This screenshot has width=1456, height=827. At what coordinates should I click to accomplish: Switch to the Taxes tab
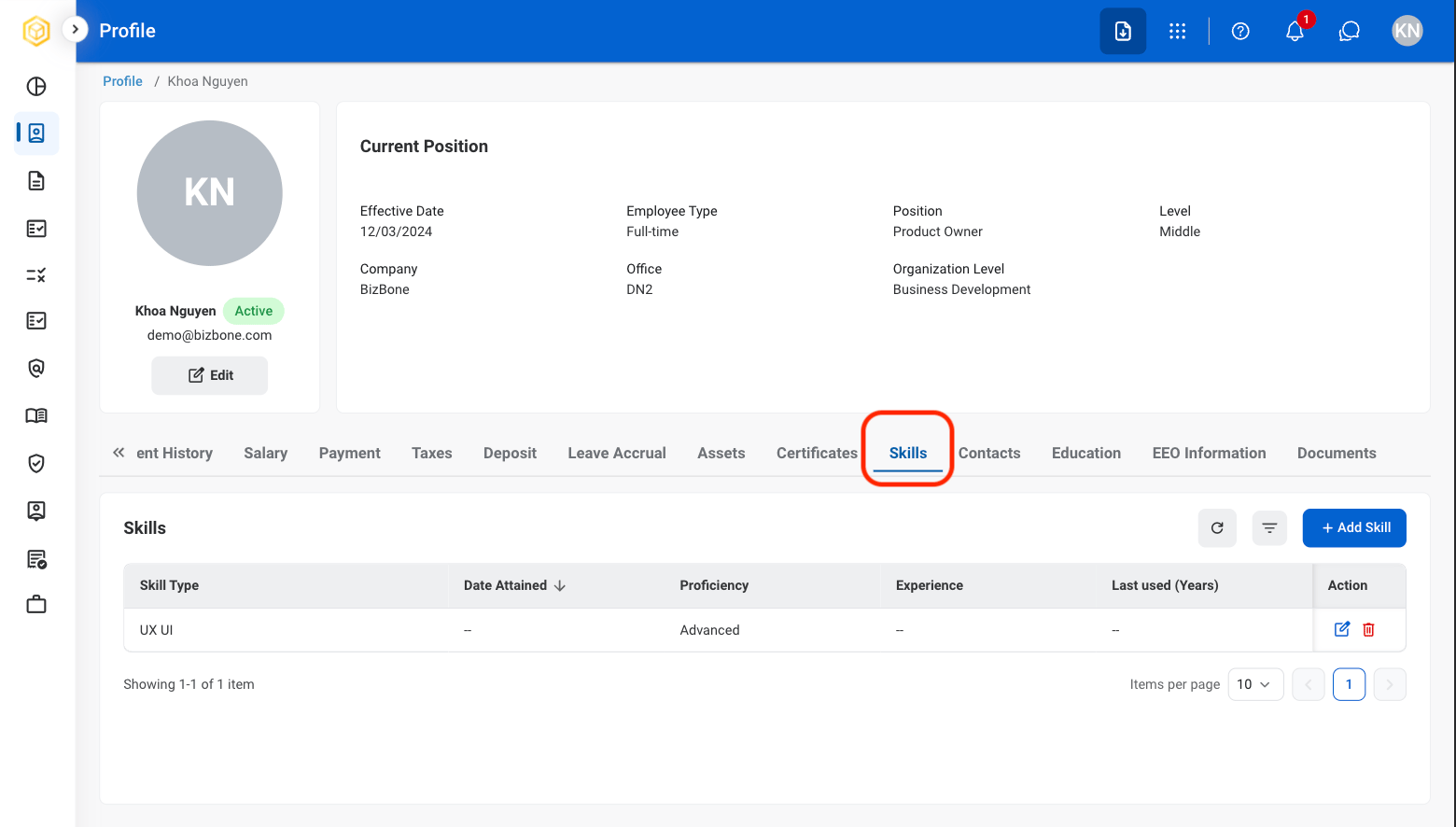[x=432, y=453]
